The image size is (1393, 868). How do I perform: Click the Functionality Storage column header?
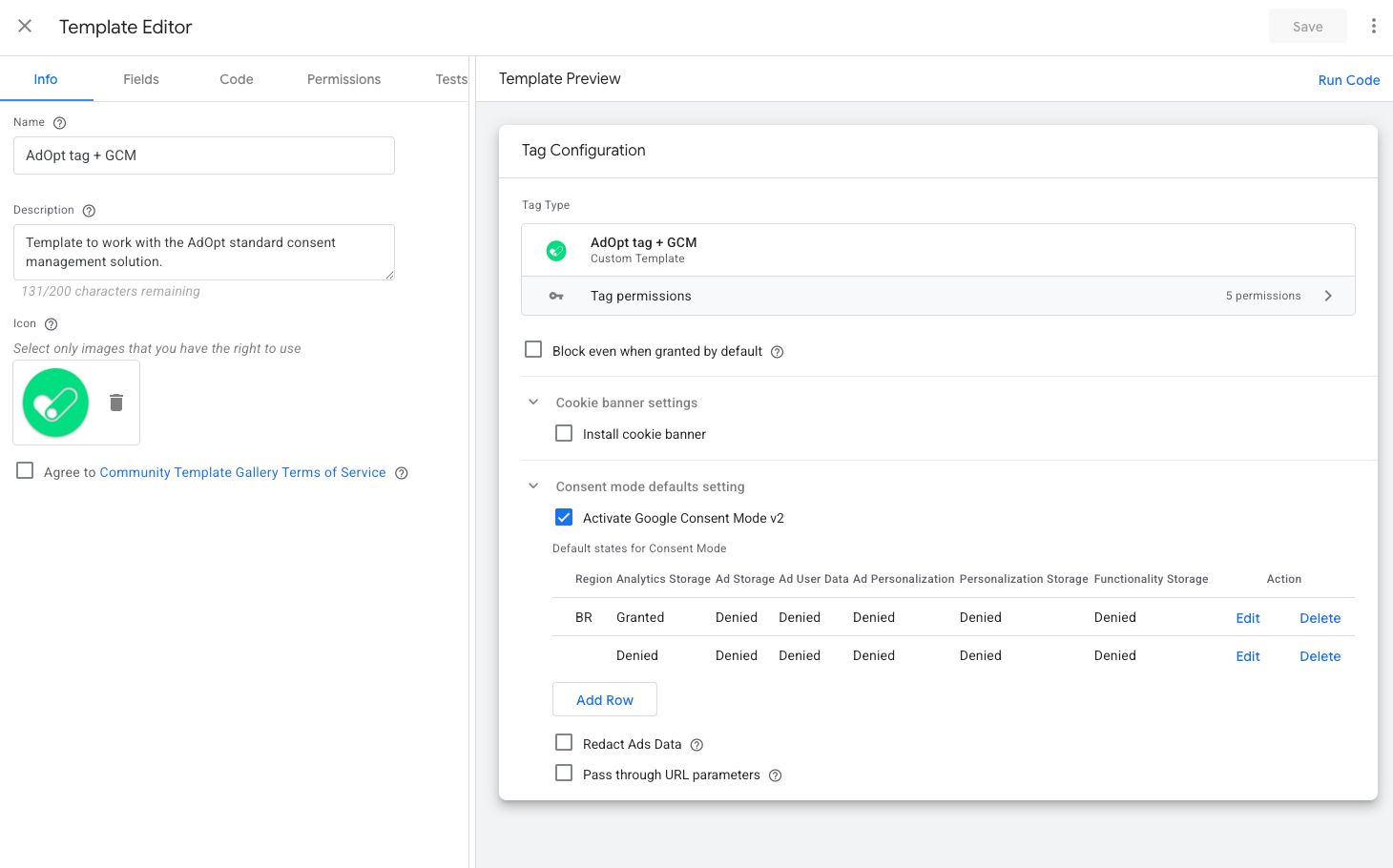[x=1151, y=579]
